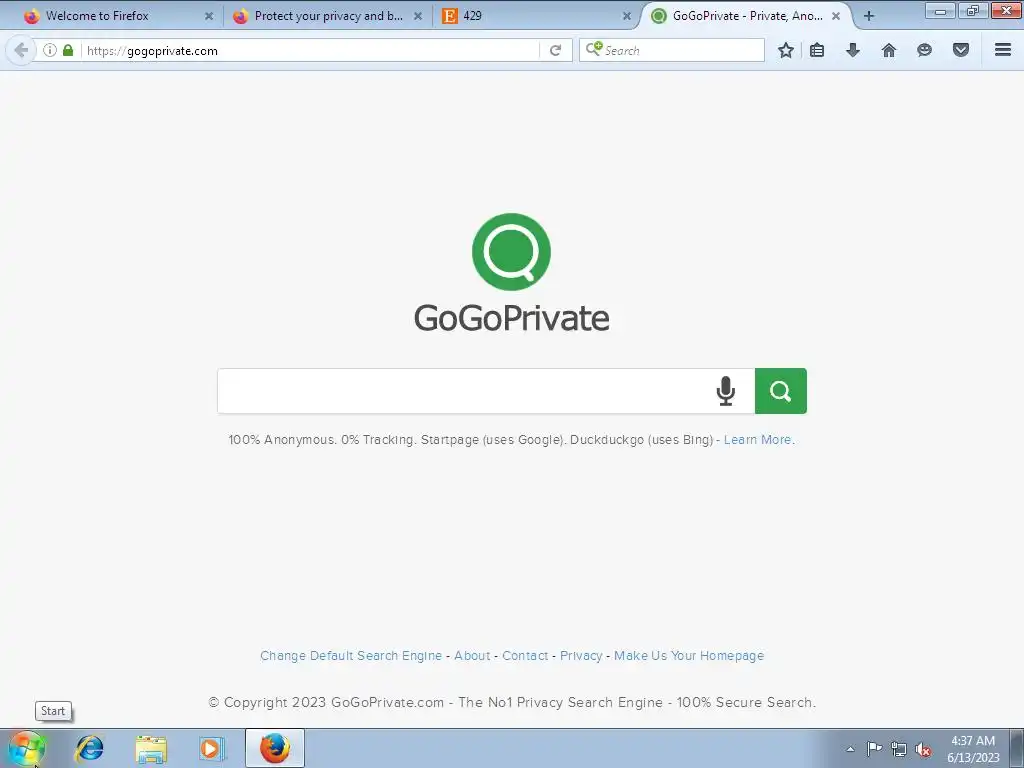Open Windows Explorer folder from taskbar

point(151,748)
